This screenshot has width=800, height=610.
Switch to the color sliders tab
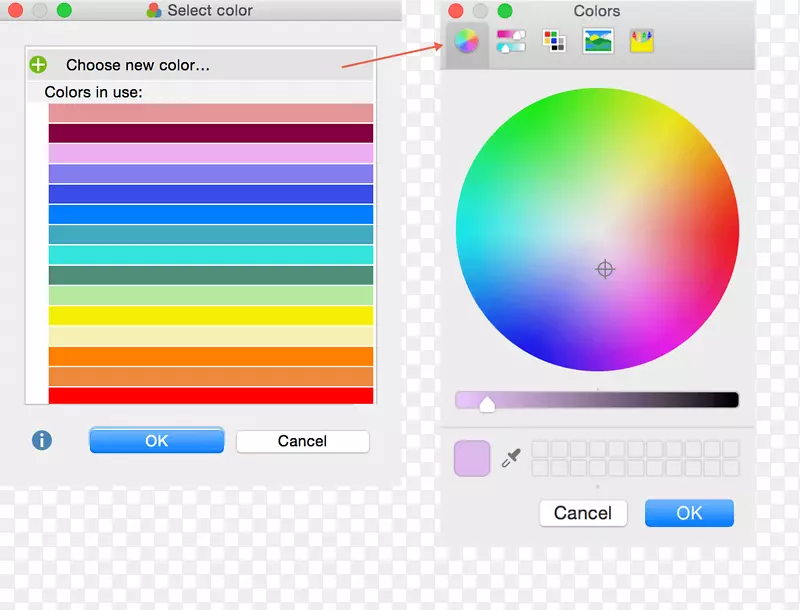[511, 41]
